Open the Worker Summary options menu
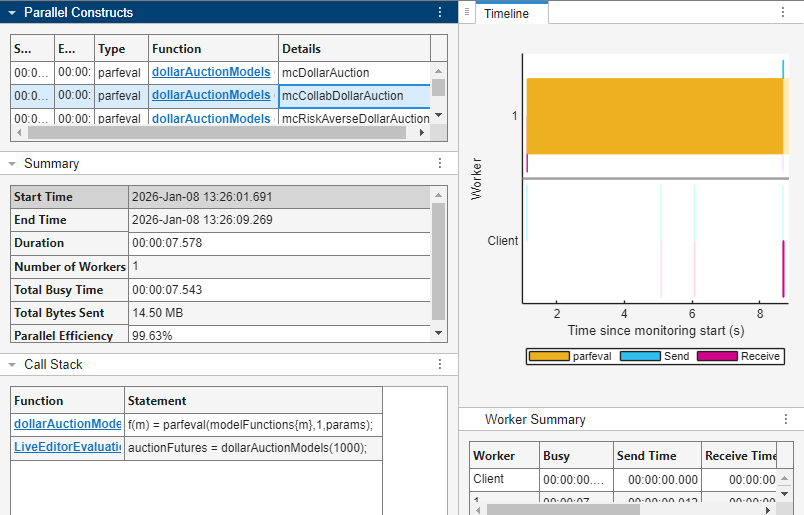The image size is (804, 515). pos(786,419)
